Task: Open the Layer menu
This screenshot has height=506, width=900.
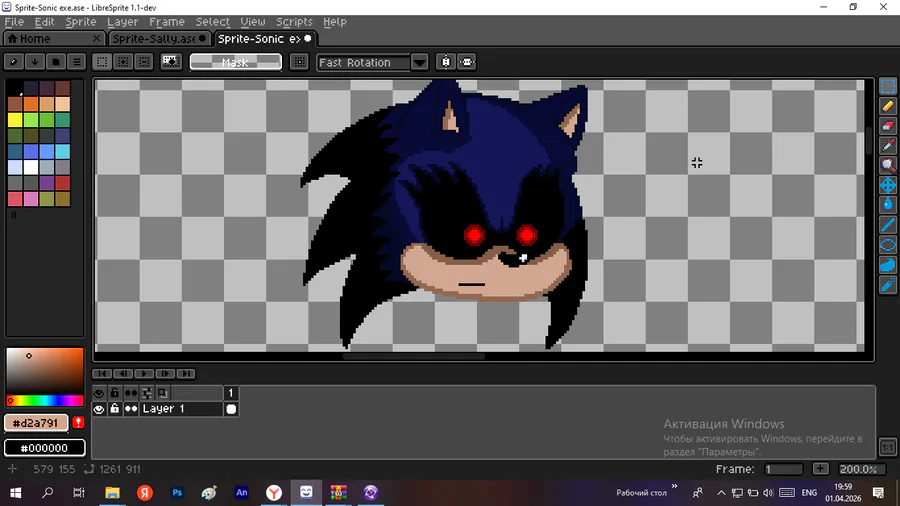Action: coord(122,22)
